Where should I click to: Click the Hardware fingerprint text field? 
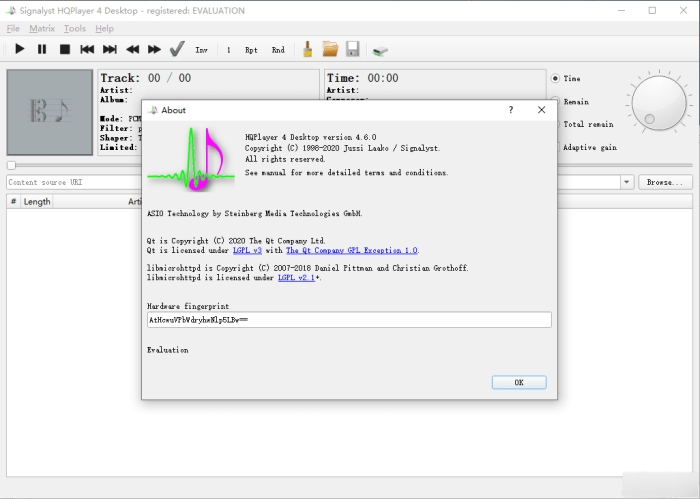pos(348,320)
